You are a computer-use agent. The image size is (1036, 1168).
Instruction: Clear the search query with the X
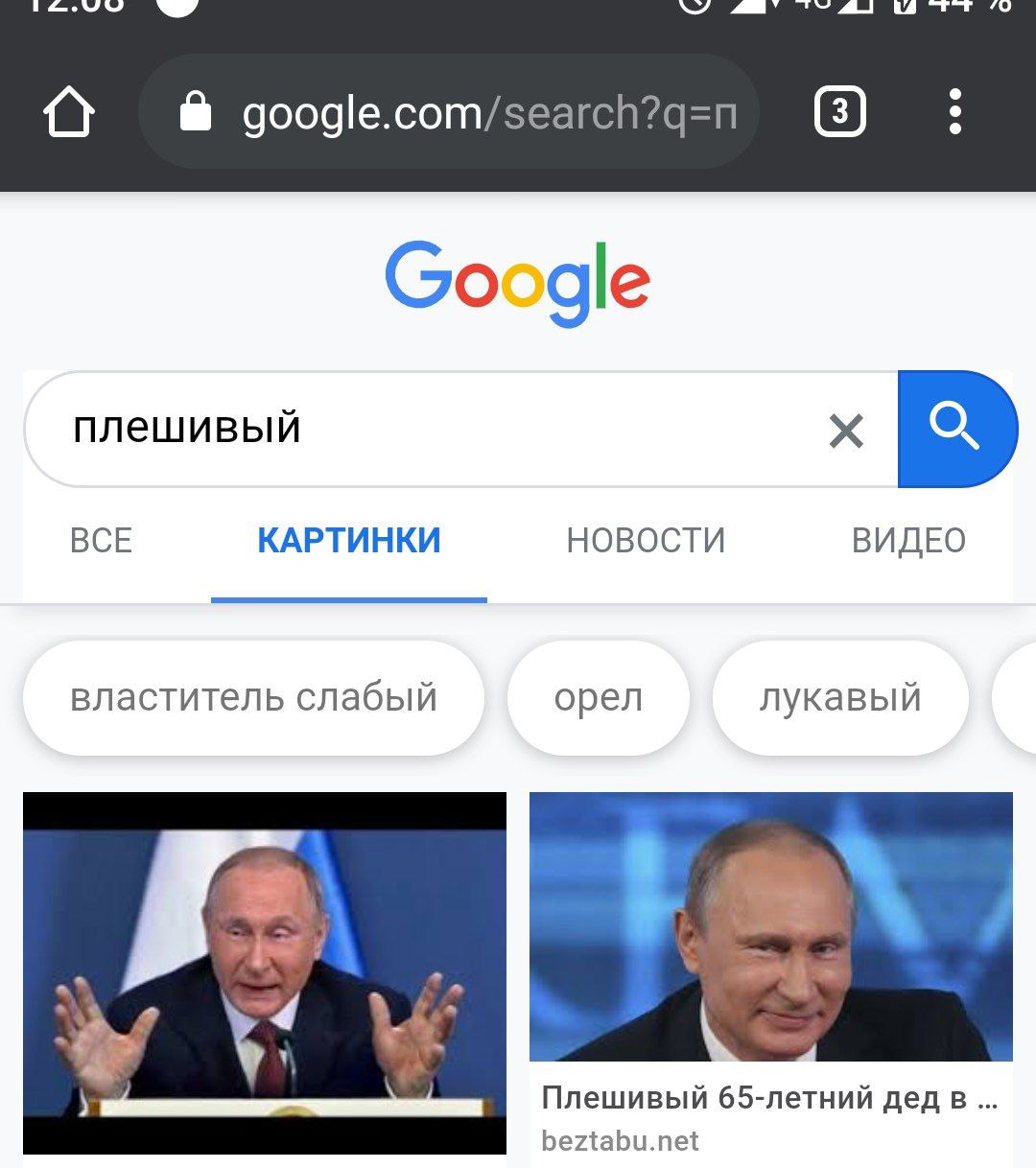(846, 431)
